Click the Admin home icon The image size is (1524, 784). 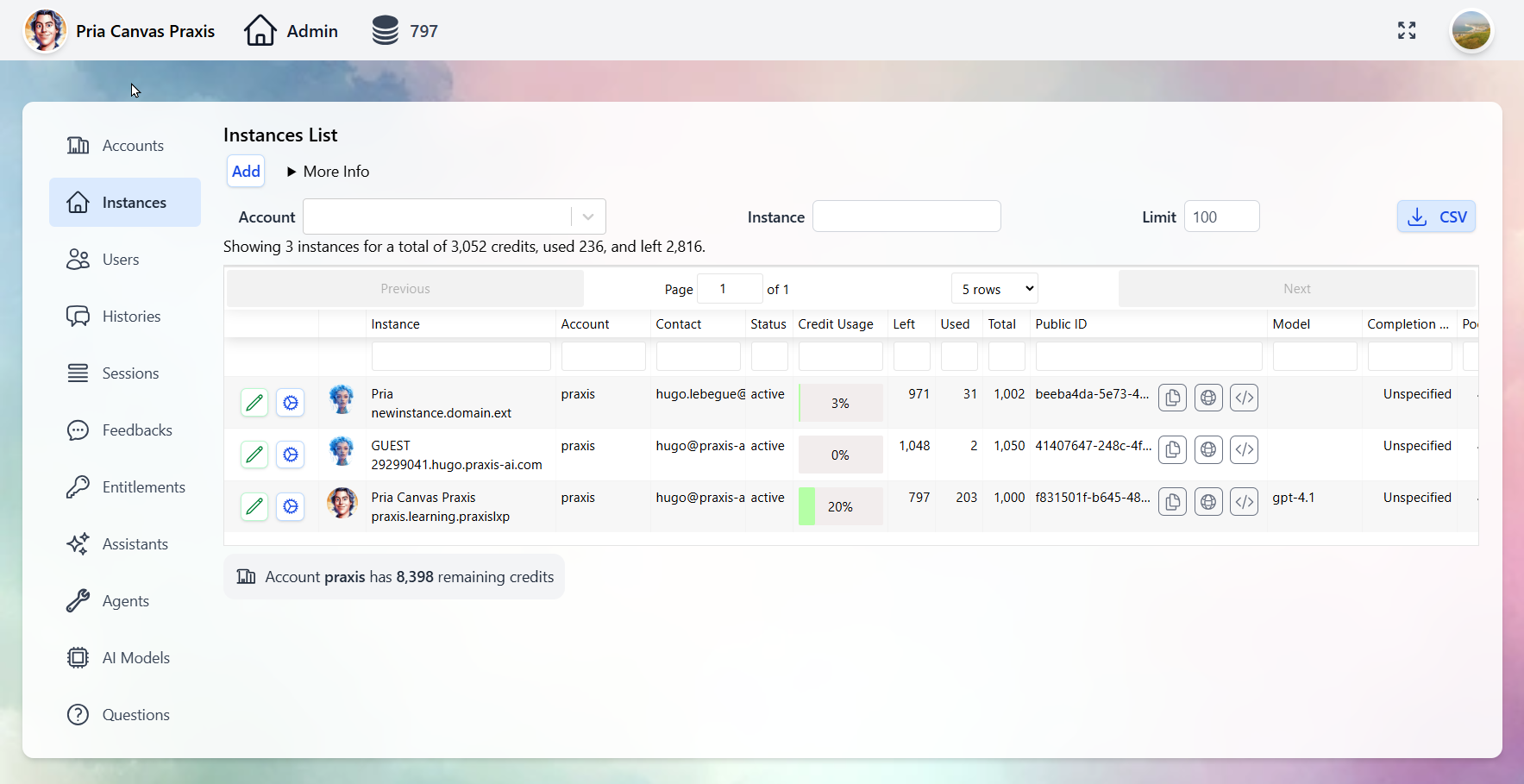click(260, 30)
